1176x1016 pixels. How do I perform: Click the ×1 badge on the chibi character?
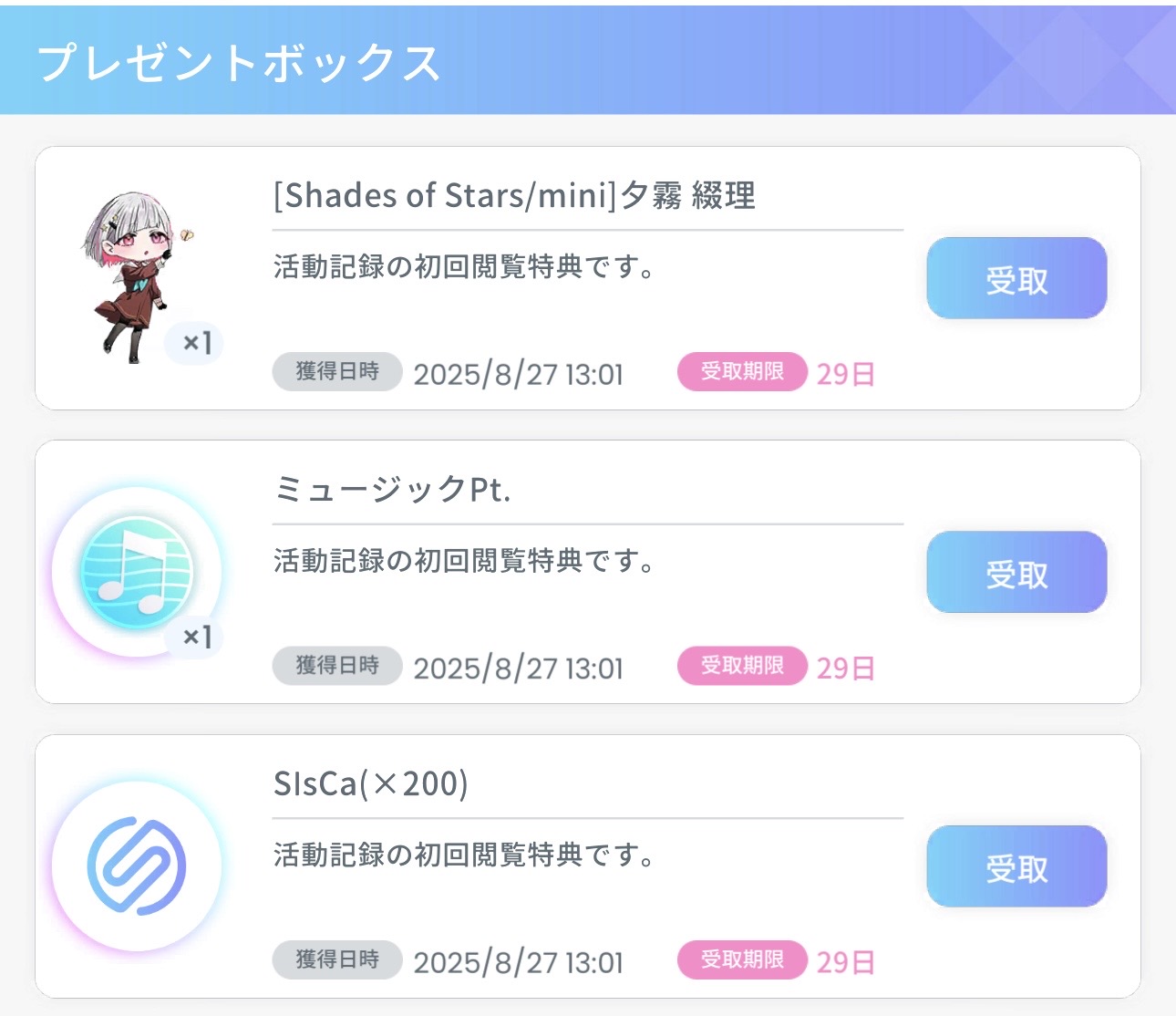click(196, 344)
